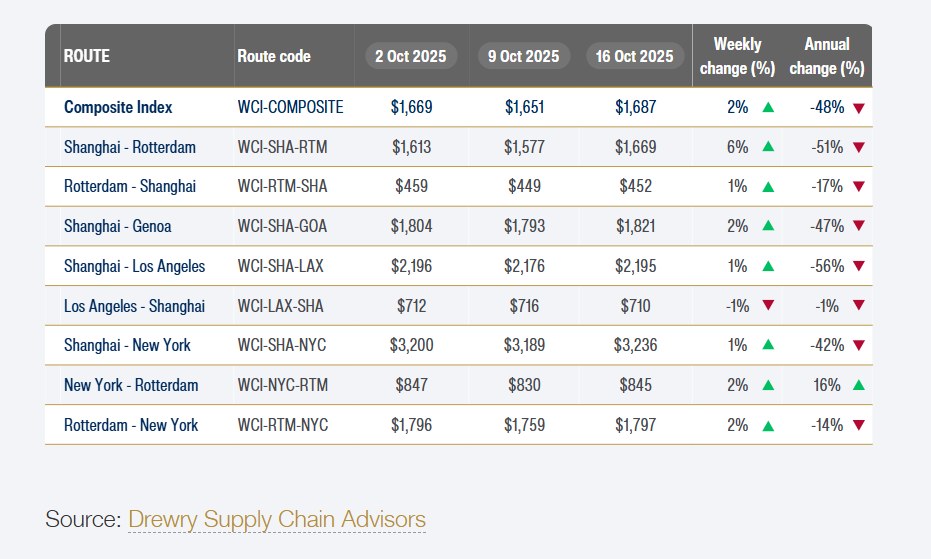Click the green weekly arrow for Shanghai - Genoa
Viewport: 931px width, 559px height.
(768, 226)
